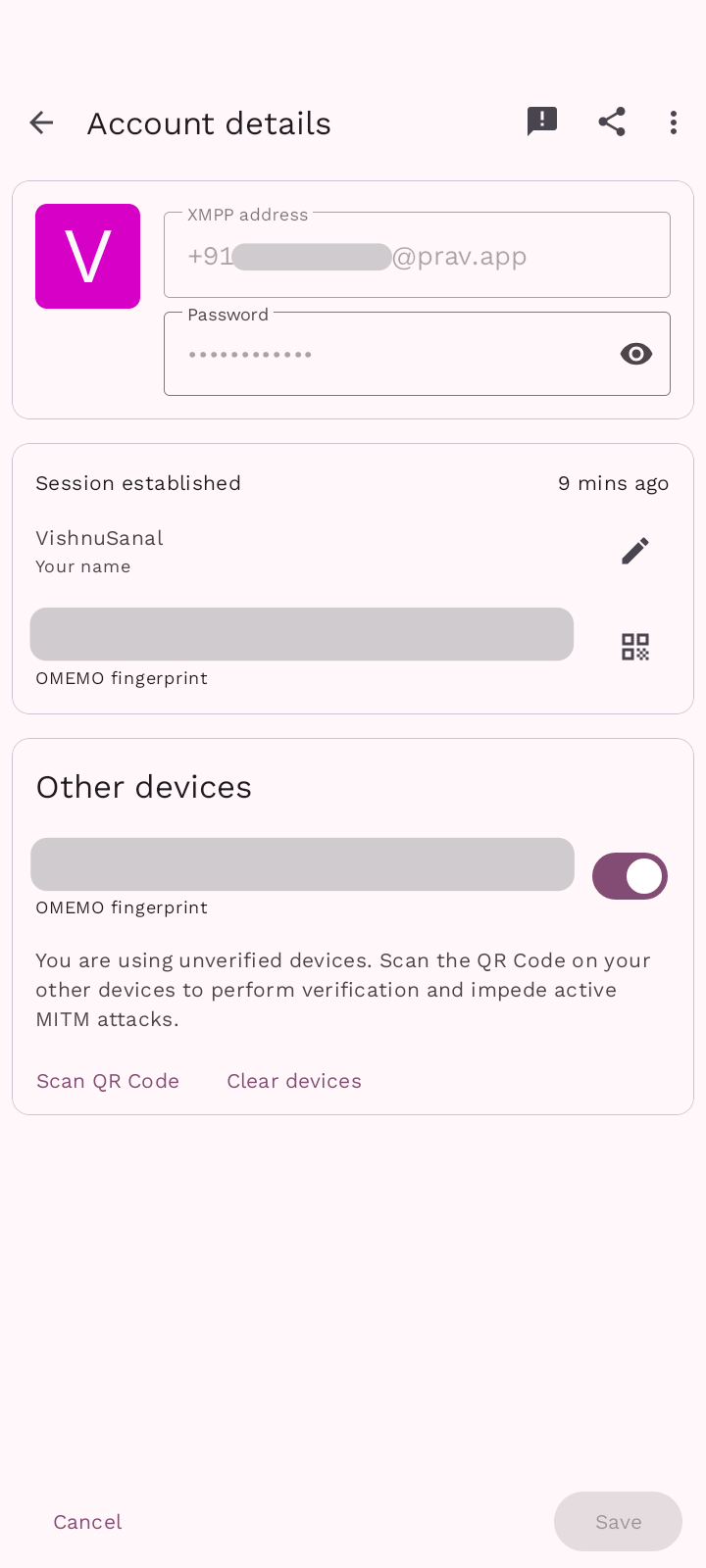Tap your own OMEMO fingerprint bar
The height and width of the screenshot is (1568, 706).
[302, 634]
